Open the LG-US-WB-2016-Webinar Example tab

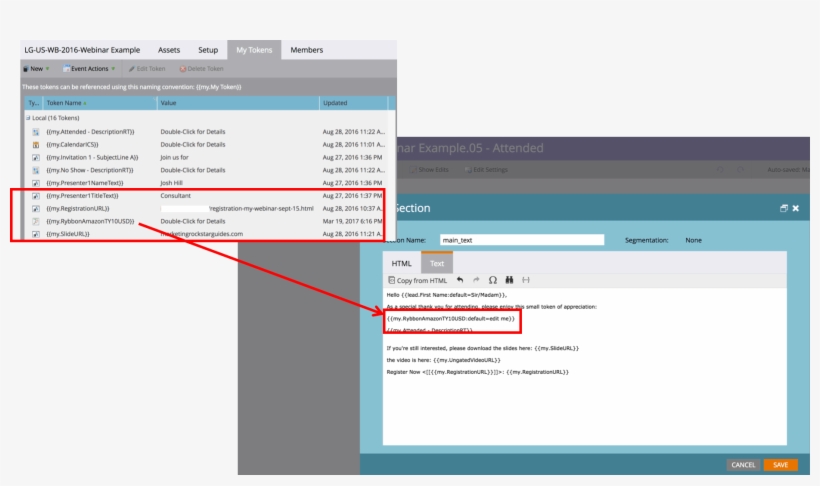[82, 50]
